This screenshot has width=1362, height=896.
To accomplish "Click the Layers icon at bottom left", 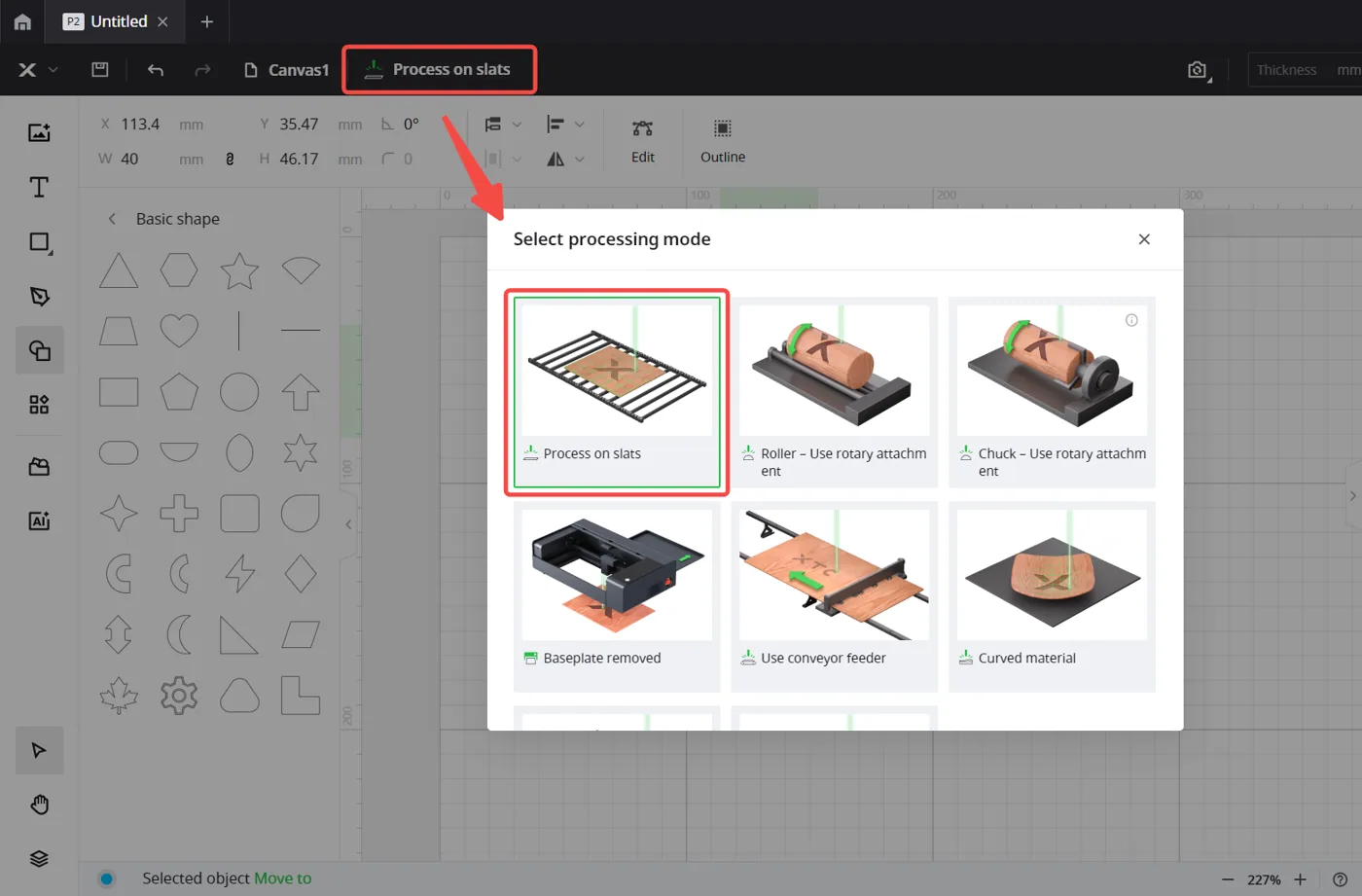I will click(39, 858).
